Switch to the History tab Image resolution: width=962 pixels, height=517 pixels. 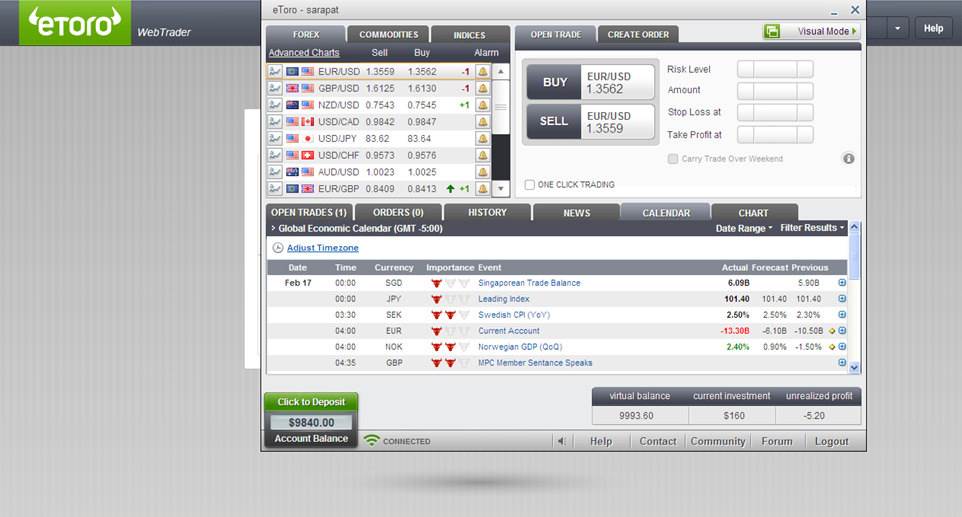(487, 213)
